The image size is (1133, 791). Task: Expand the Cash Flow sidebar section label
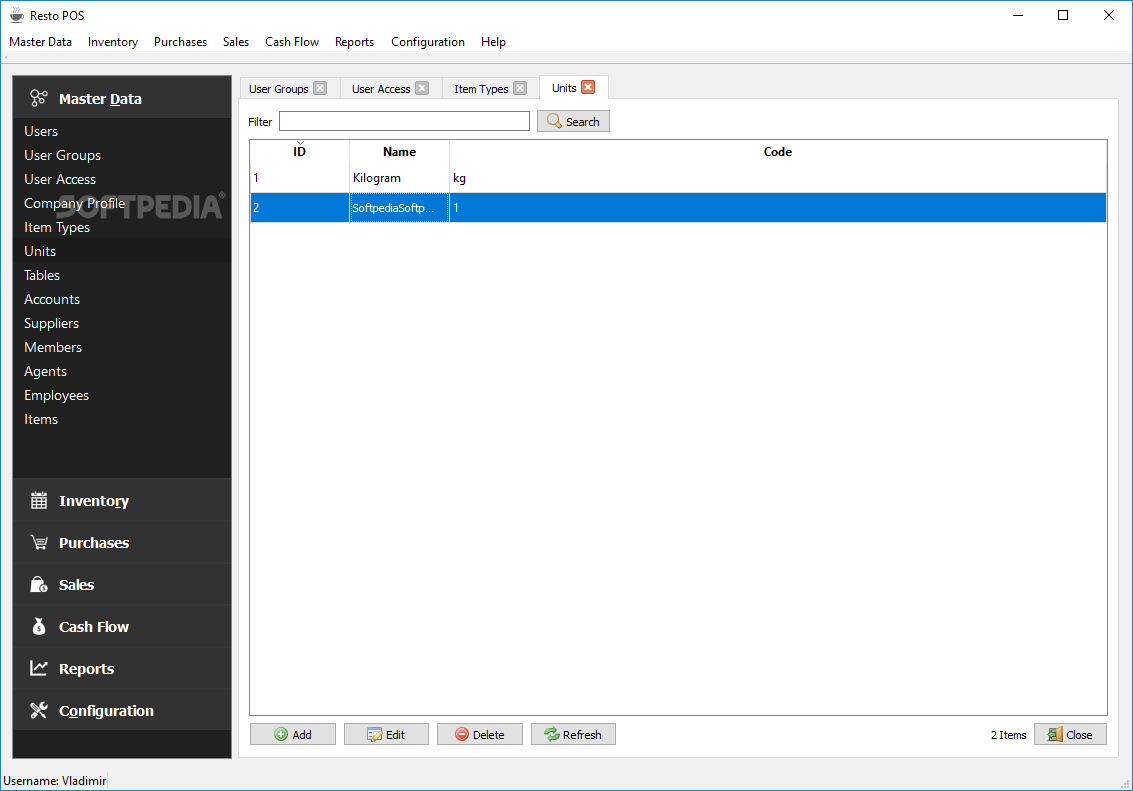tap(94, 626)
